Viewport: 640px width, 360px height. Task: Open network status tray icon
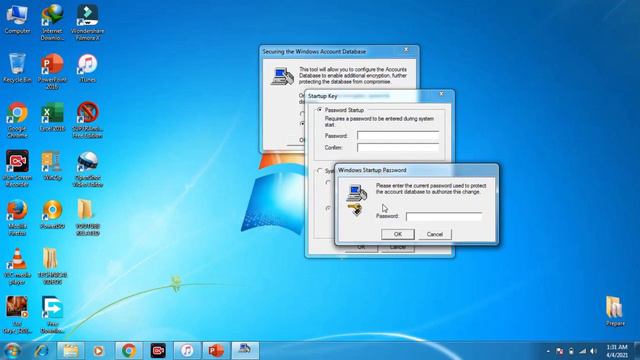pos(582,351)
